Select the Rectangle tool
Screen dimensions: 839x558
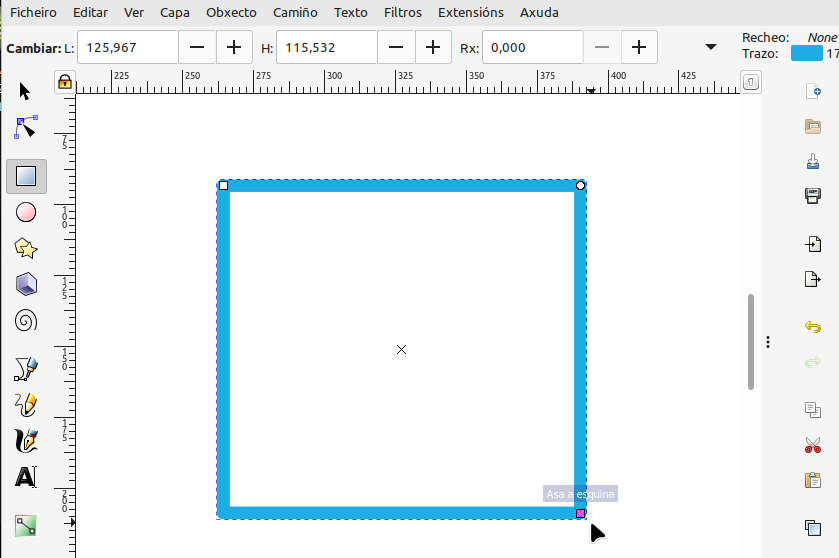point(26,176)
